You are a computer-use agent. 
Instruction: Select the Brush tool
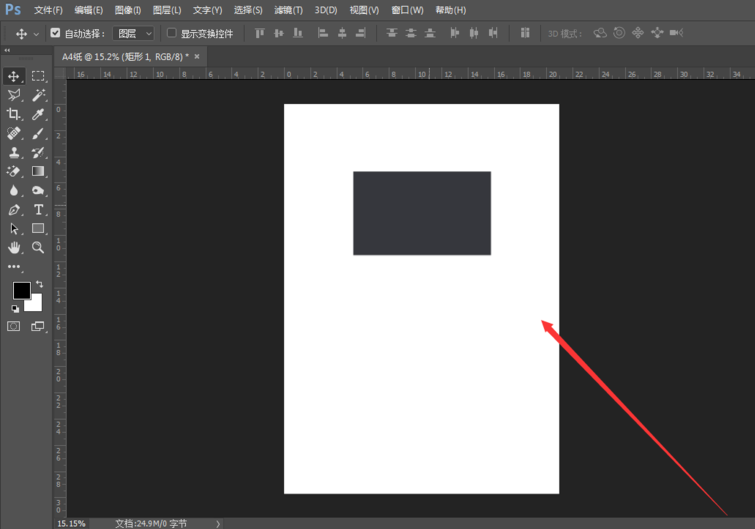coord(38,133)
